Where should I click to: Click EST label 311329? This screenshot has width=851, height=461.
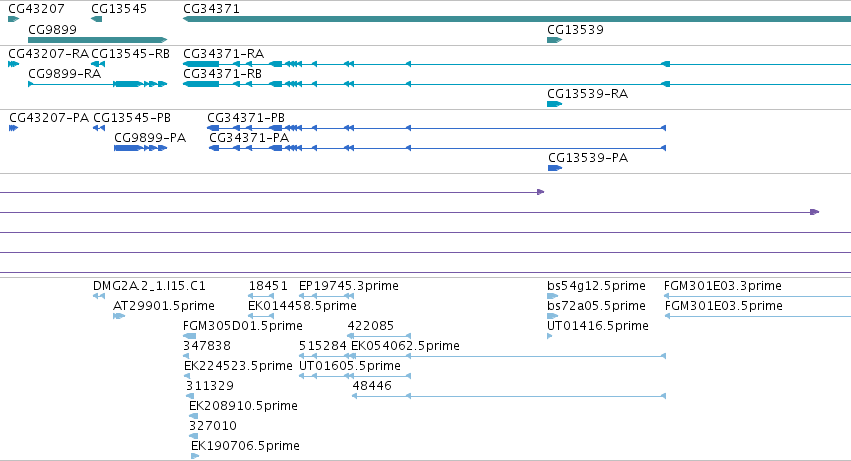(210, 386)
